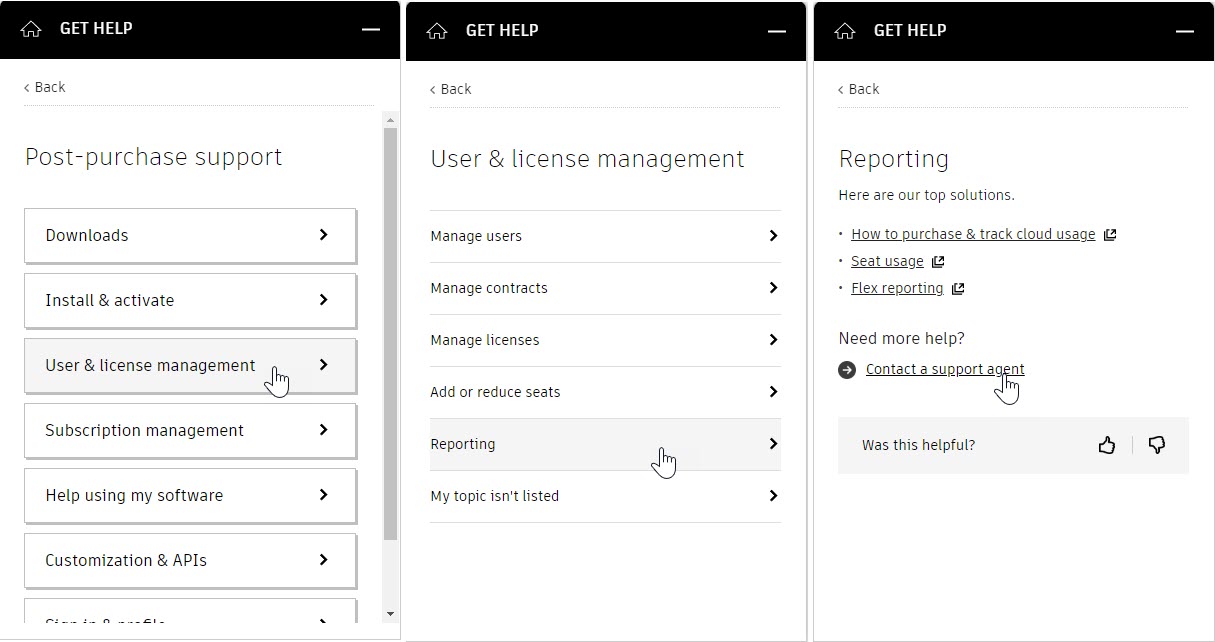The height and width of the screenshot is (642, 1215).
Task: Expand the Help using my software chevron
Action: pos(323,495)
